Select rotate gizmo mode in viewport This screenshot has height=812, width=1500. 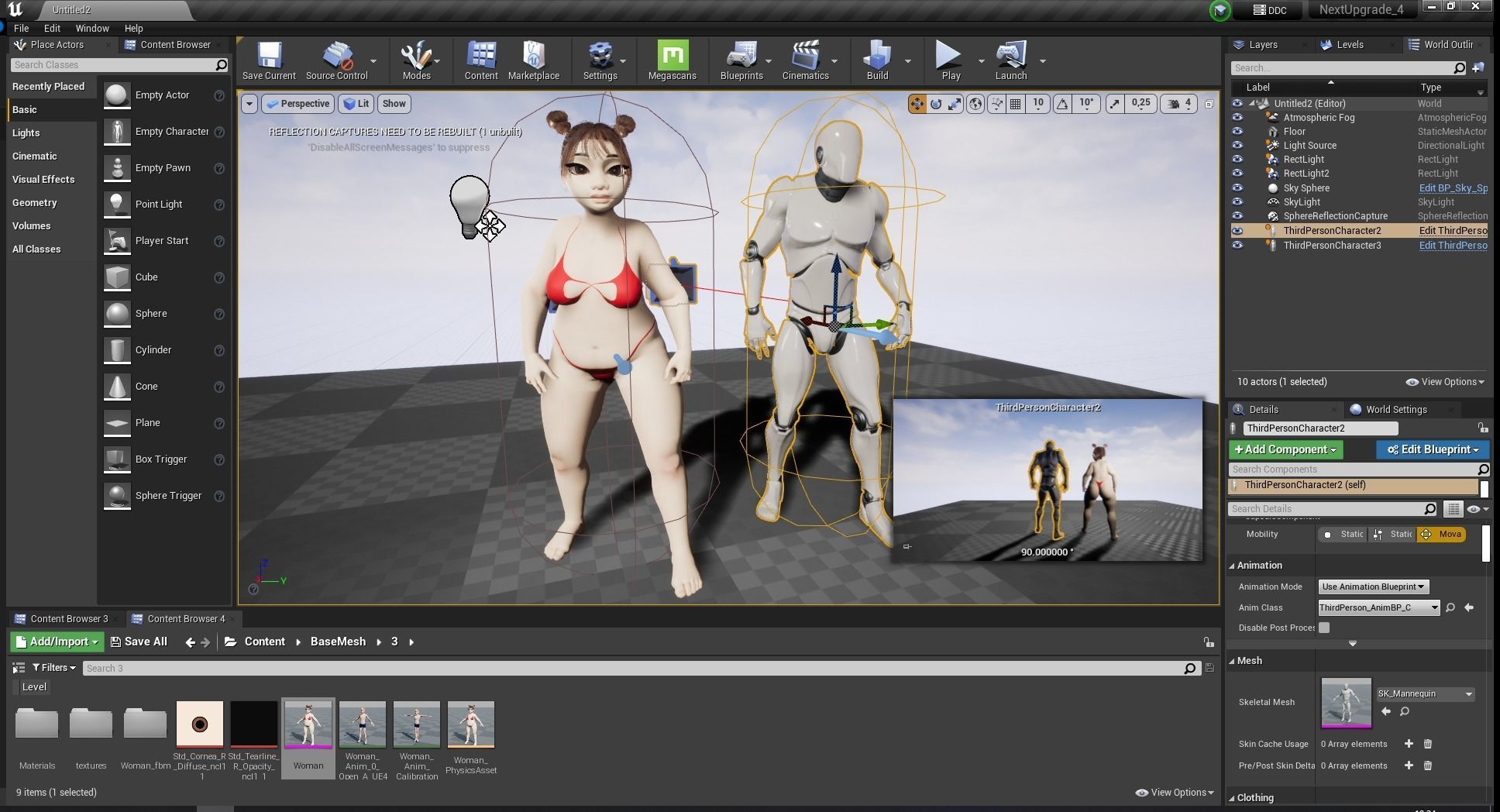(936, 104)
